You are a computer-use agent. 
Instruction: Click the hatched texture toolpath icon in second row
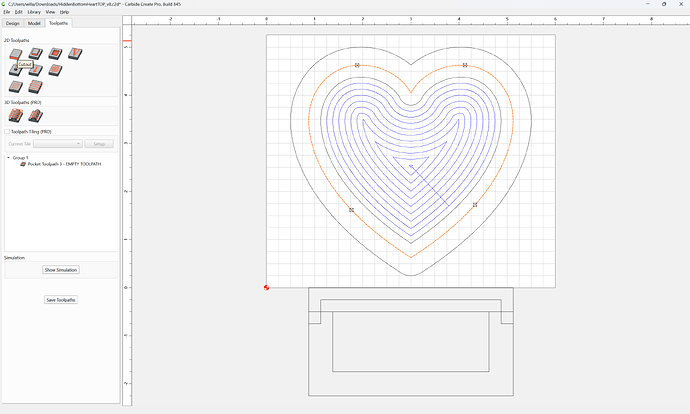click(55, 70)
